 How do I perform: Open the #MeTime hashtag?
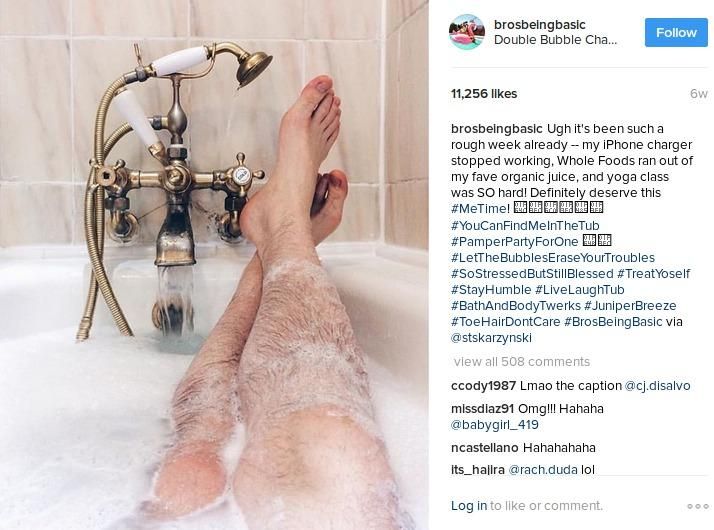pyautogui.click(x=480, y=209)
